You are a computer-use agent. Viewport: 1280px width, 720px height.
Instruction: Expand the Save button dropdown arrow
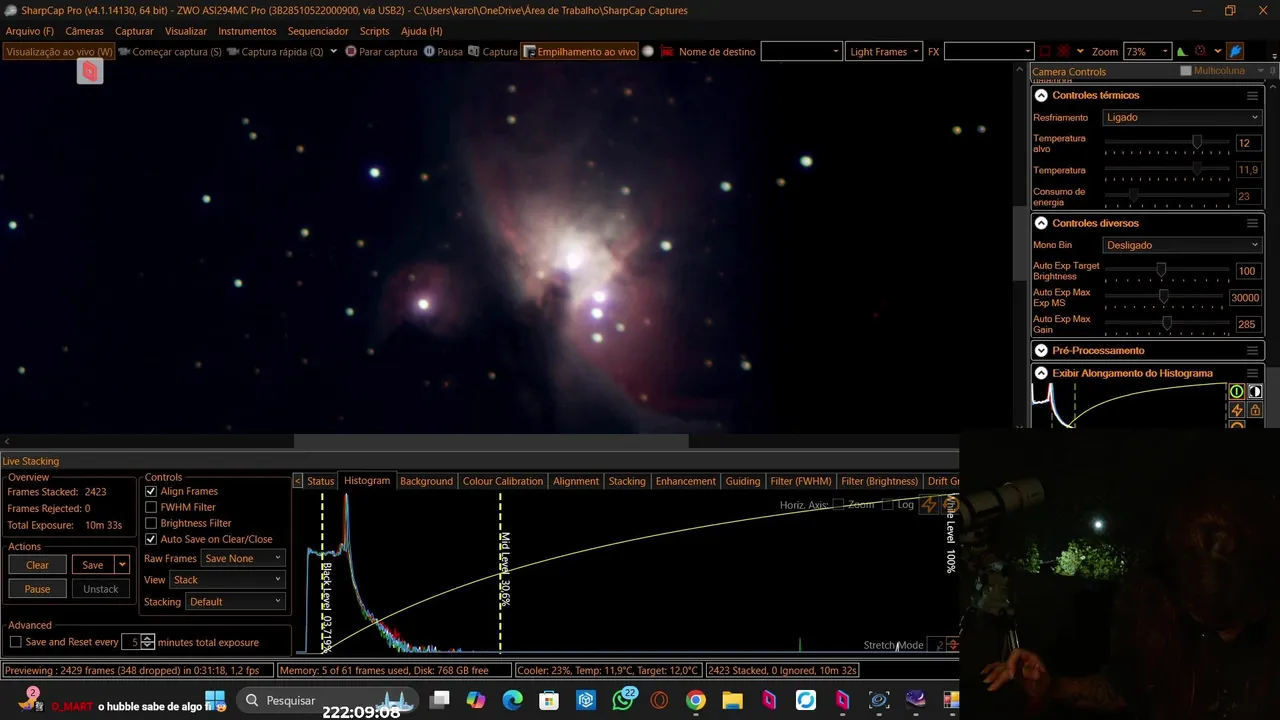pos(122,565)
